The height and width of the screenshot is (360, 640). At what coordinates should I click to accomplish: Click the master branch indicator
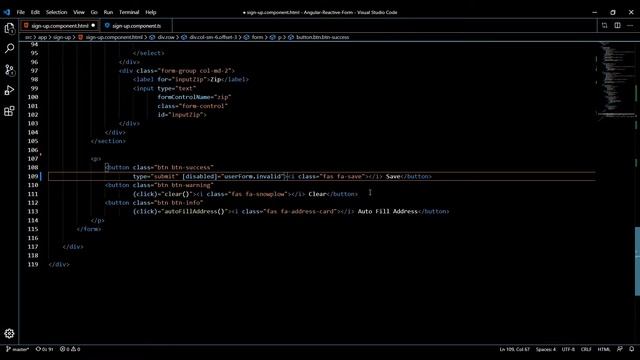pyautogui.click(x=18, y=349)
